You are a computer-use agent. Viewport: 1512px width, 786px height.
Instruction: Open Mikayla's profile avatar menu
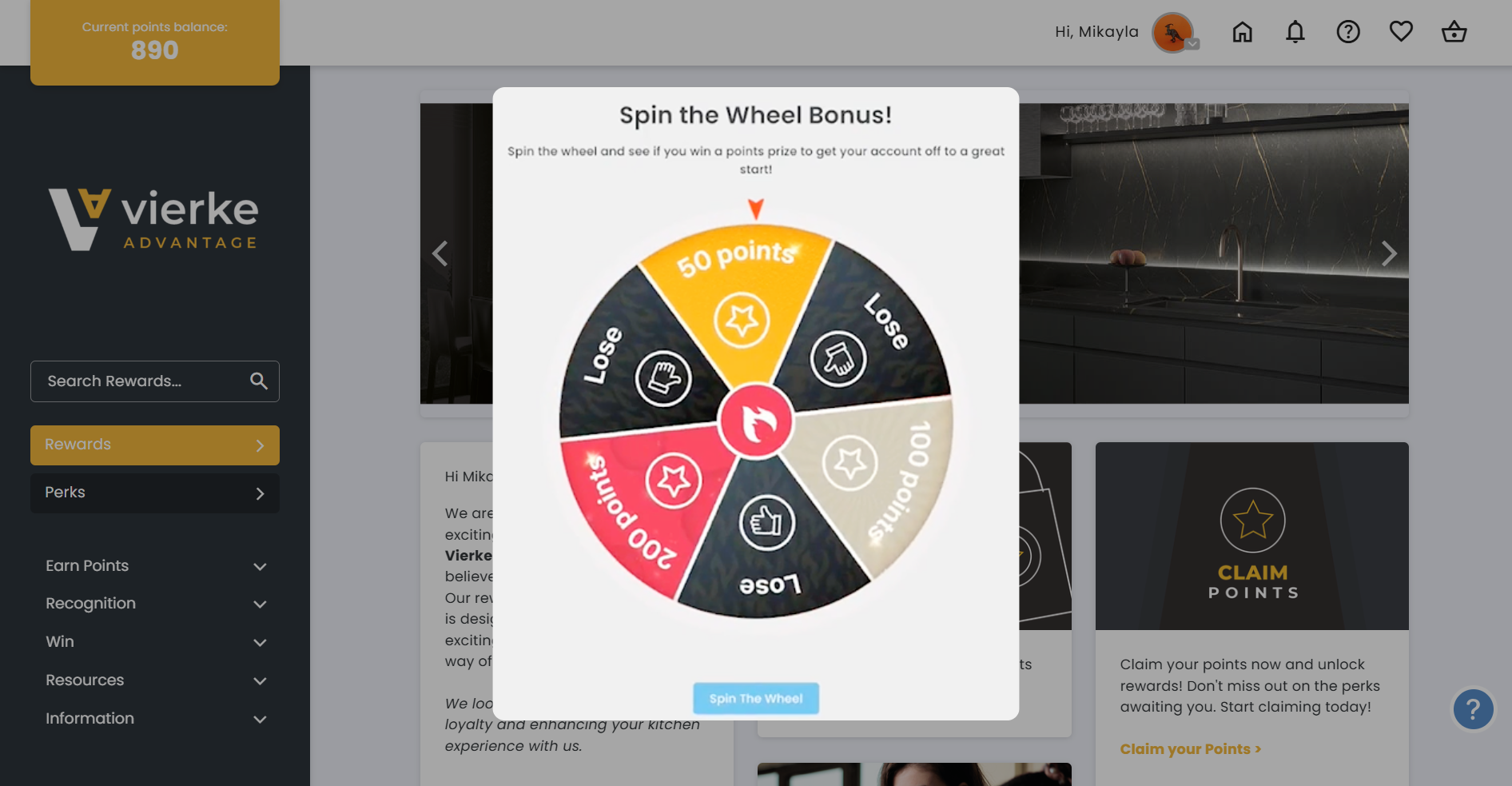click(1173, 33)
